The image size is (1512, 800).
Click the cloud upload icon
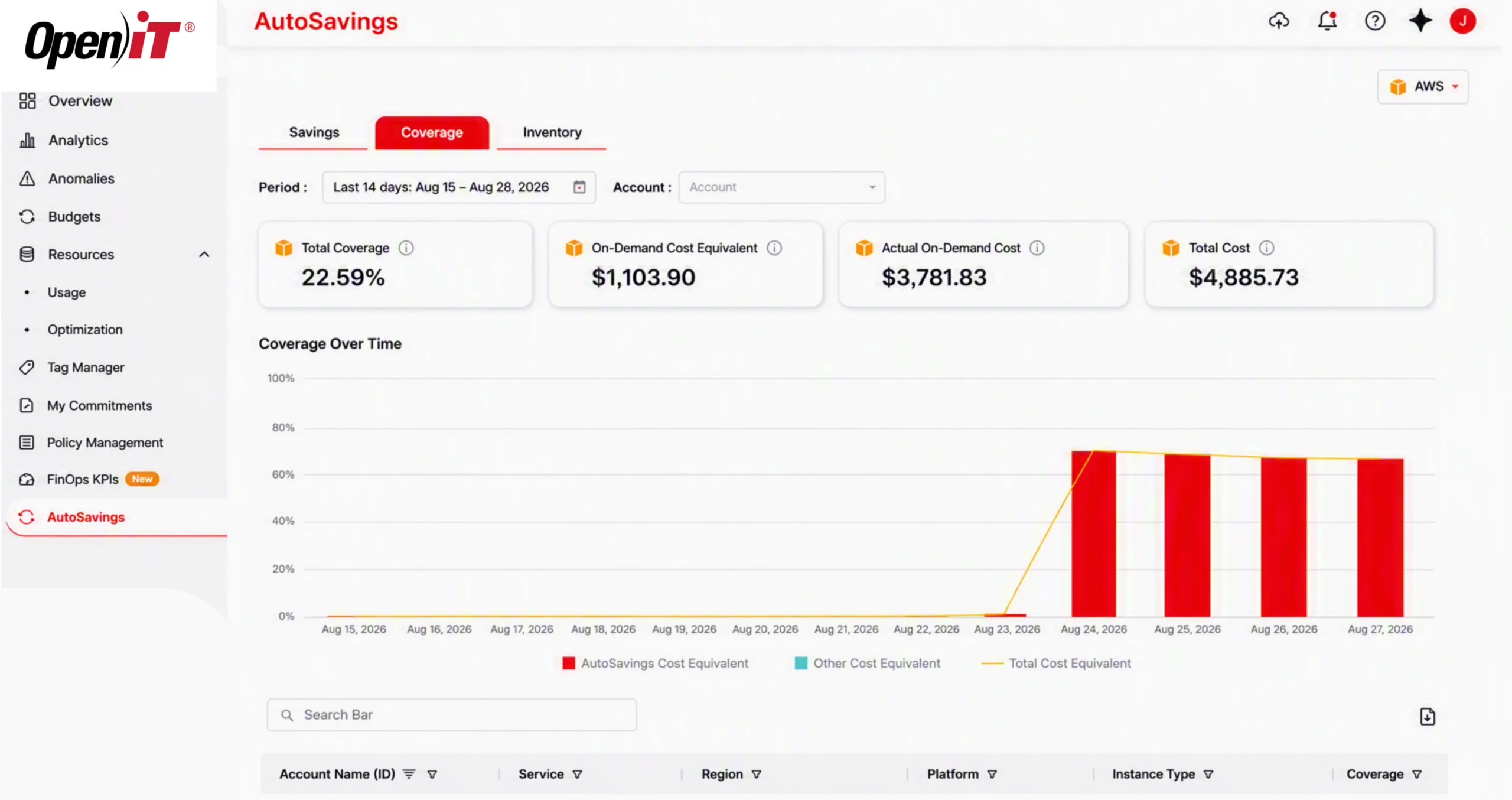1279,21
